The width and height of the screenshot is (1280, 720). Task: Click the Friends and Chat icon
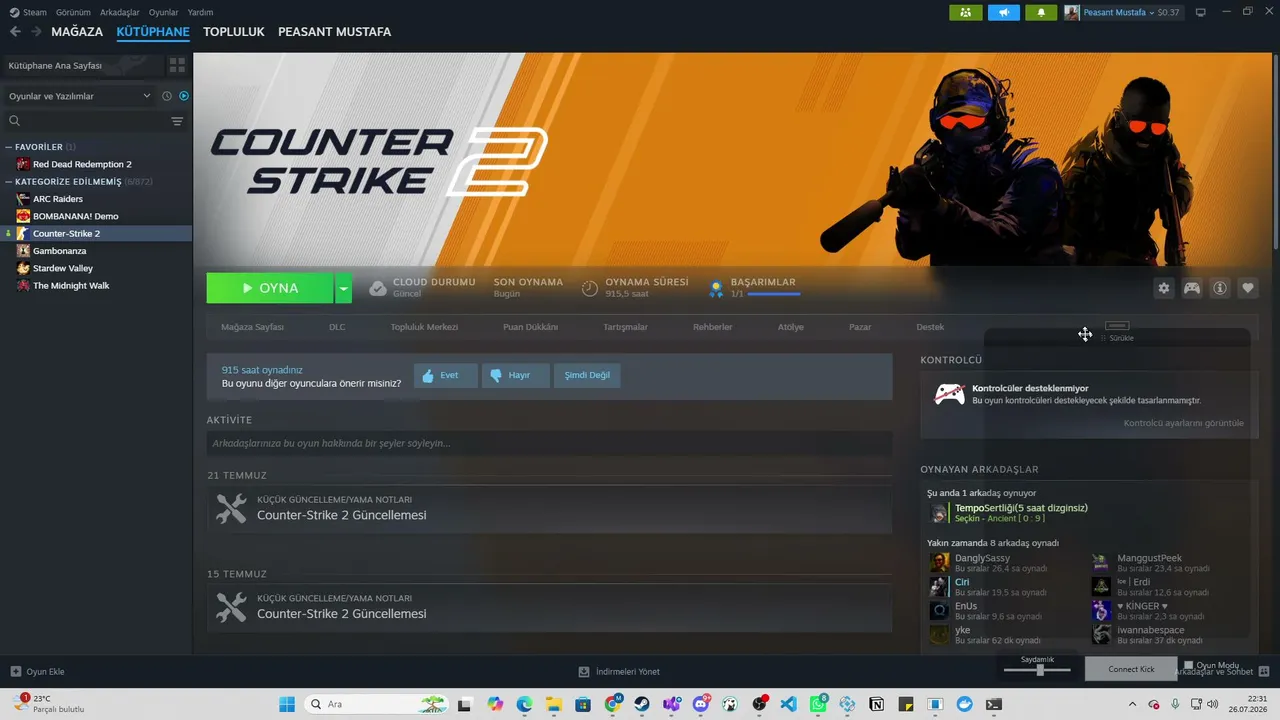pos(1264,671)
